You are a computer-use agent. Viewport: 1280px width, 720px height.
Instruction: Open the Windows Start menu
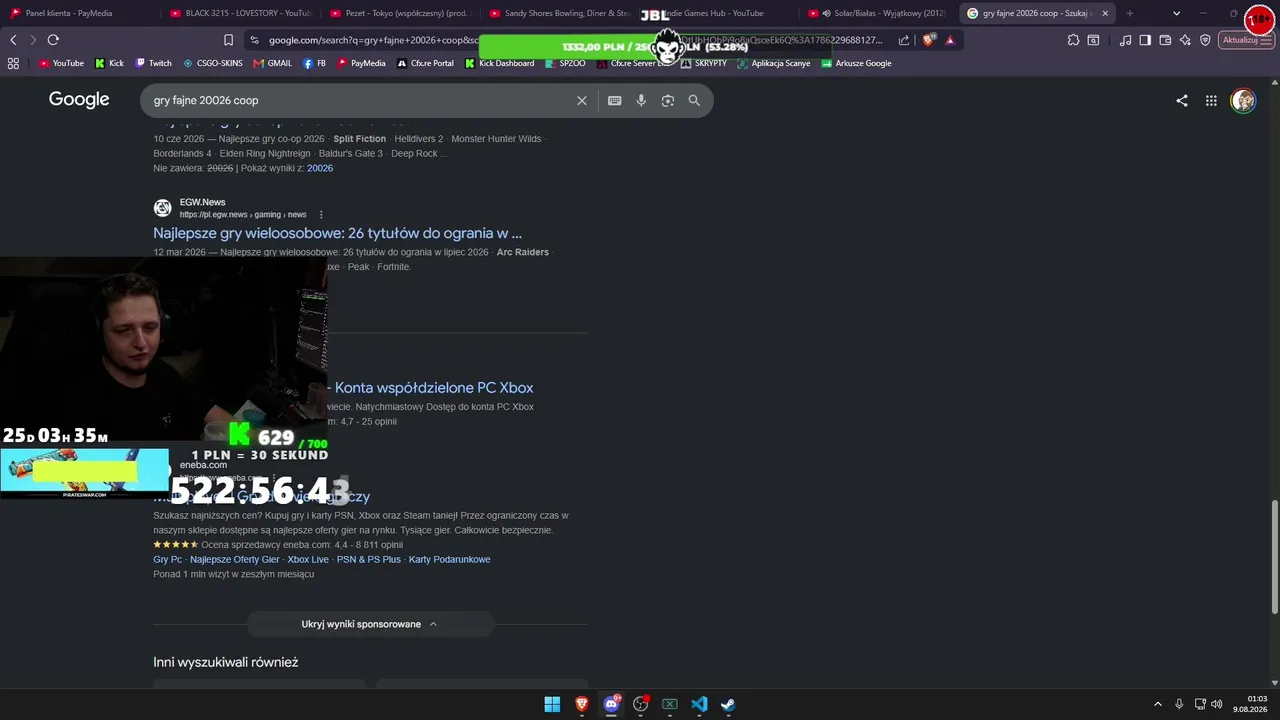point(552,704)
